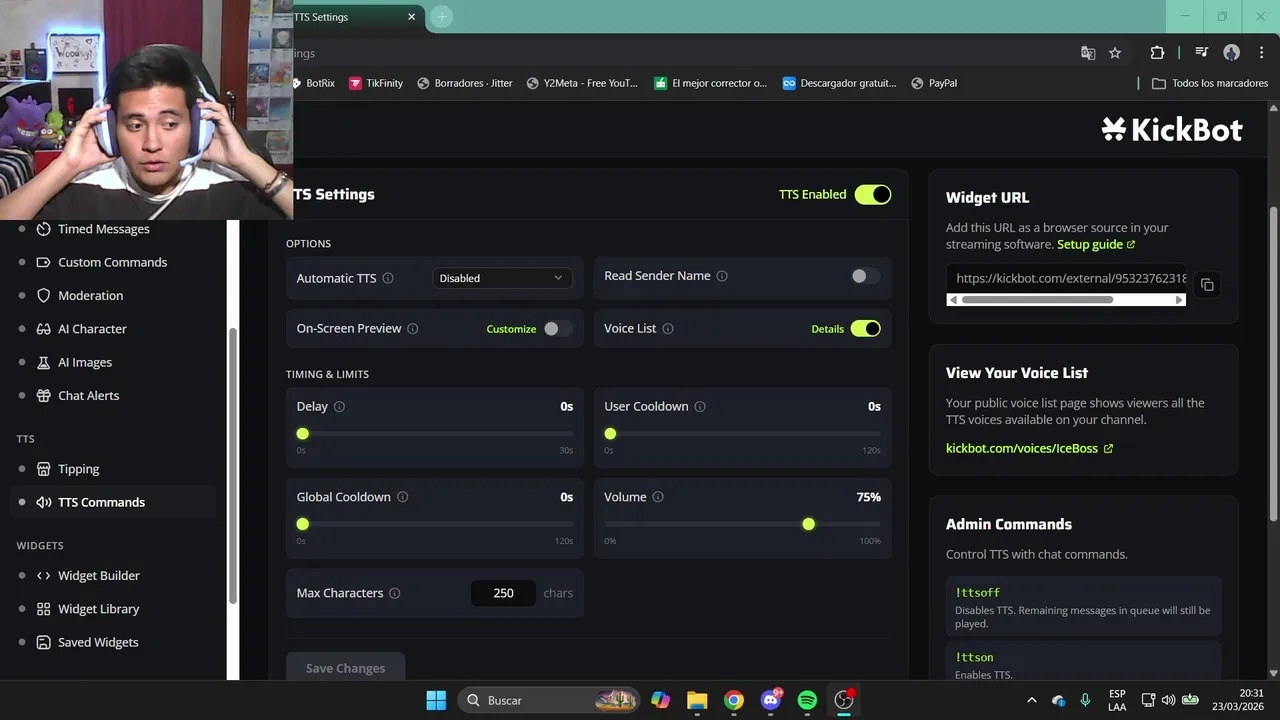Open the PayPal bookmark
Image resolution: width=1280 pixels, height=720 pixels.
pyautogui.click(x=934, y=83)
